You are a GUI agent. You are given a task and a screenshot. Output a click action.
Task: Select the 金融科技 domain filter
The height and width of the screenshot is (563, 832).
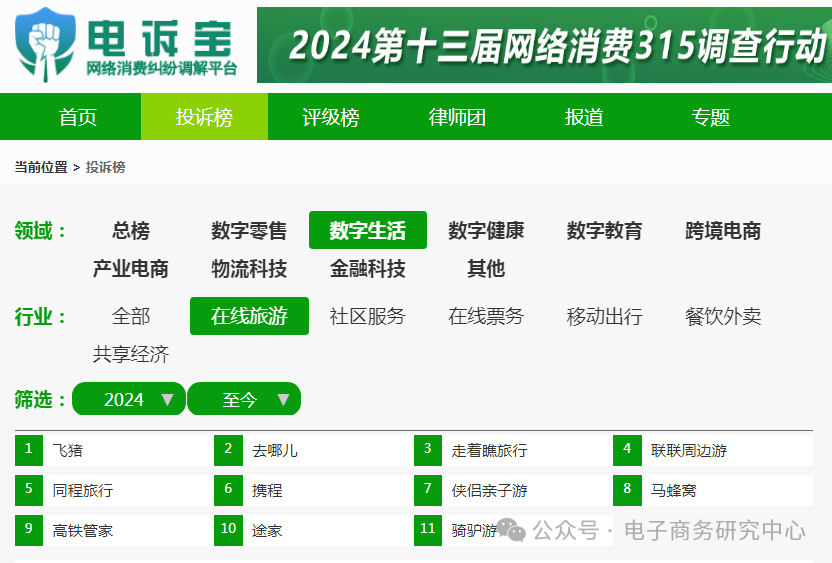(x=368, y=268)
